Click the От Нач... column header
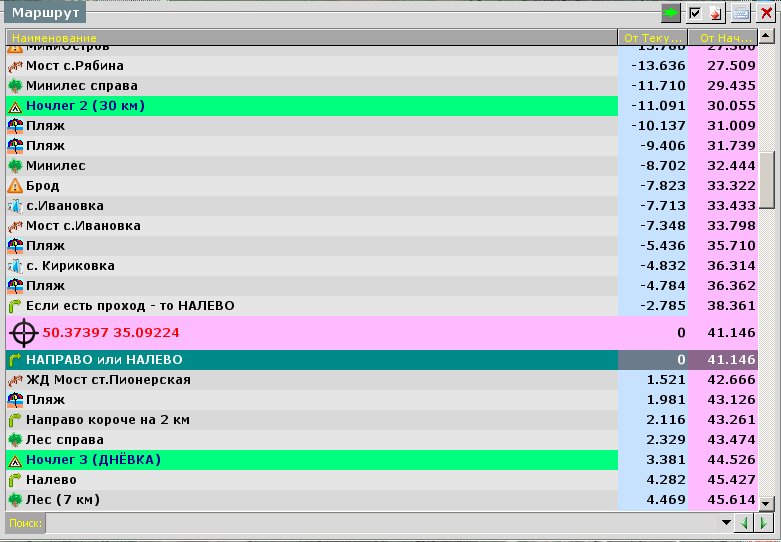781x542 pixels. [x=723, y=38]
